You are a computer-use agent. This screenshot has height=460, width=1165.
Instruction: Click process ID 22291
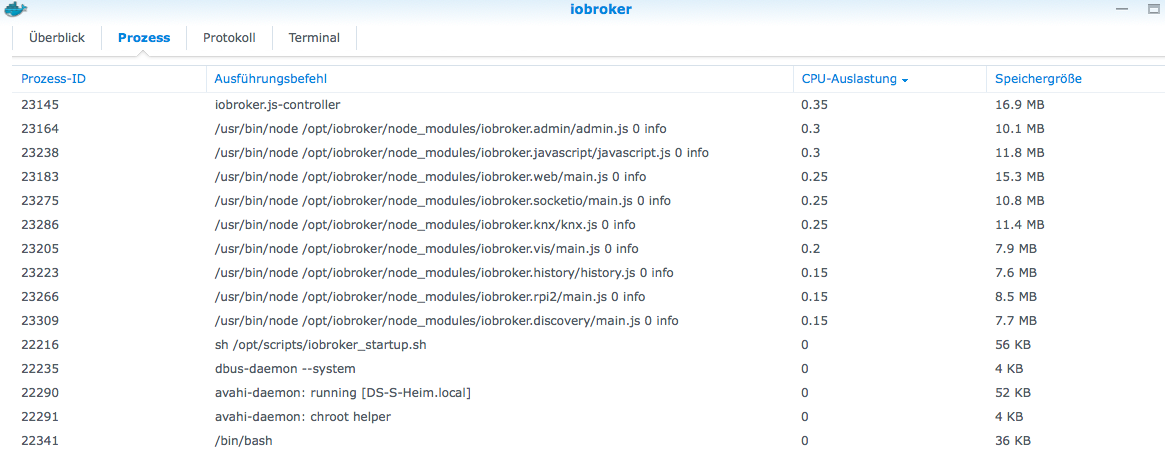coord(40,417)
